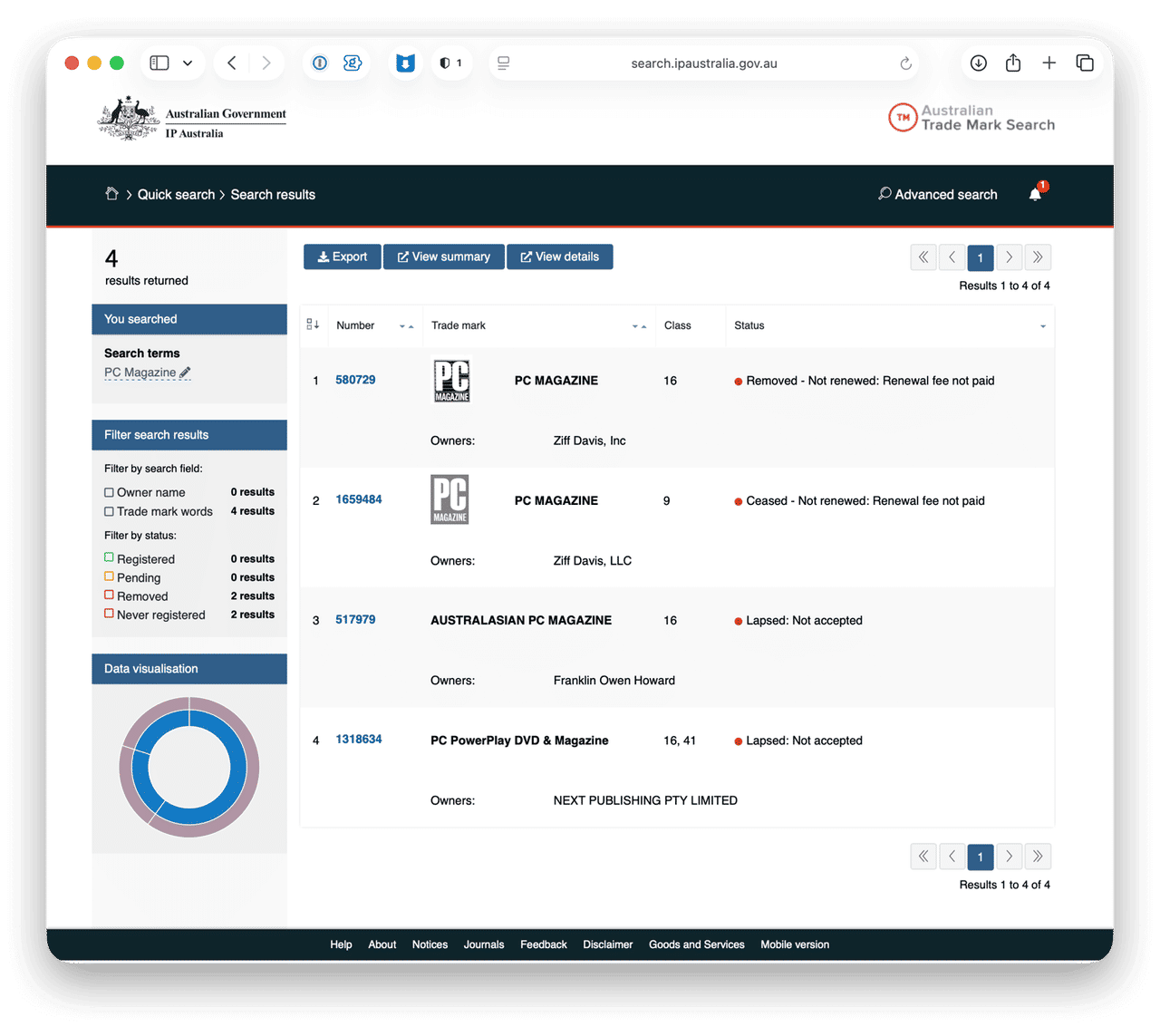Go forward to the next page

coord(266,63)
